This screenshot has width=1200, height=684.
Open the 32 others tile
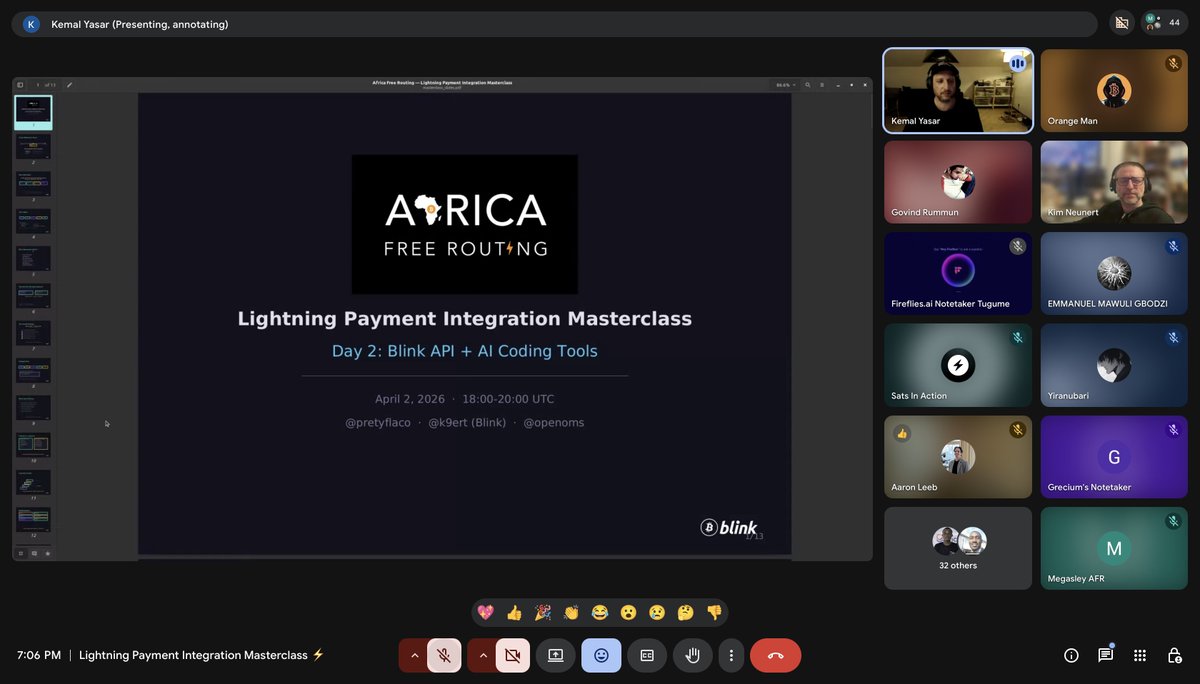point(958,549)
